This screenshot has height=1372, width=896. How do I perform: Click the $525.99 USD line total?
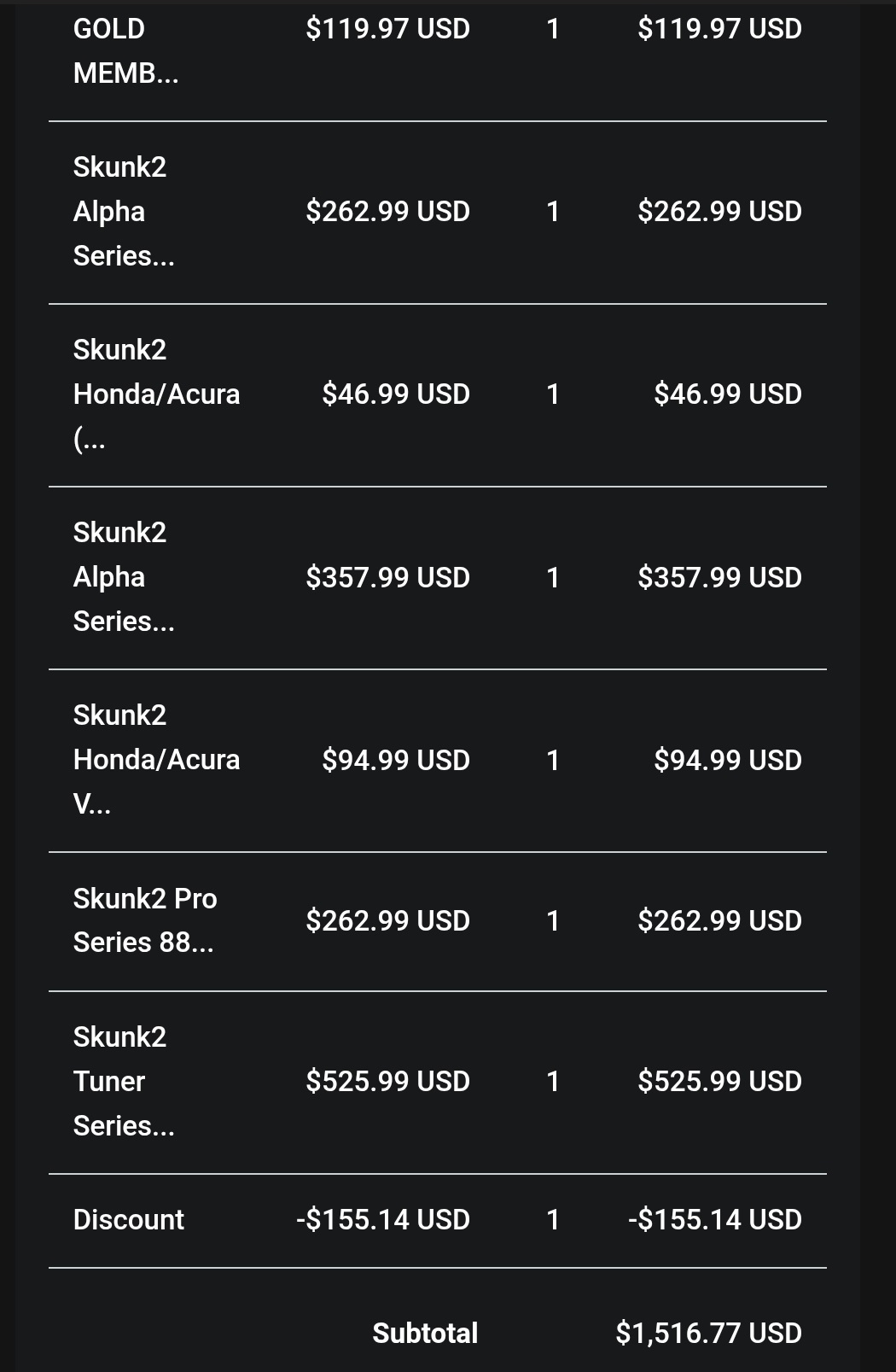719,1081
